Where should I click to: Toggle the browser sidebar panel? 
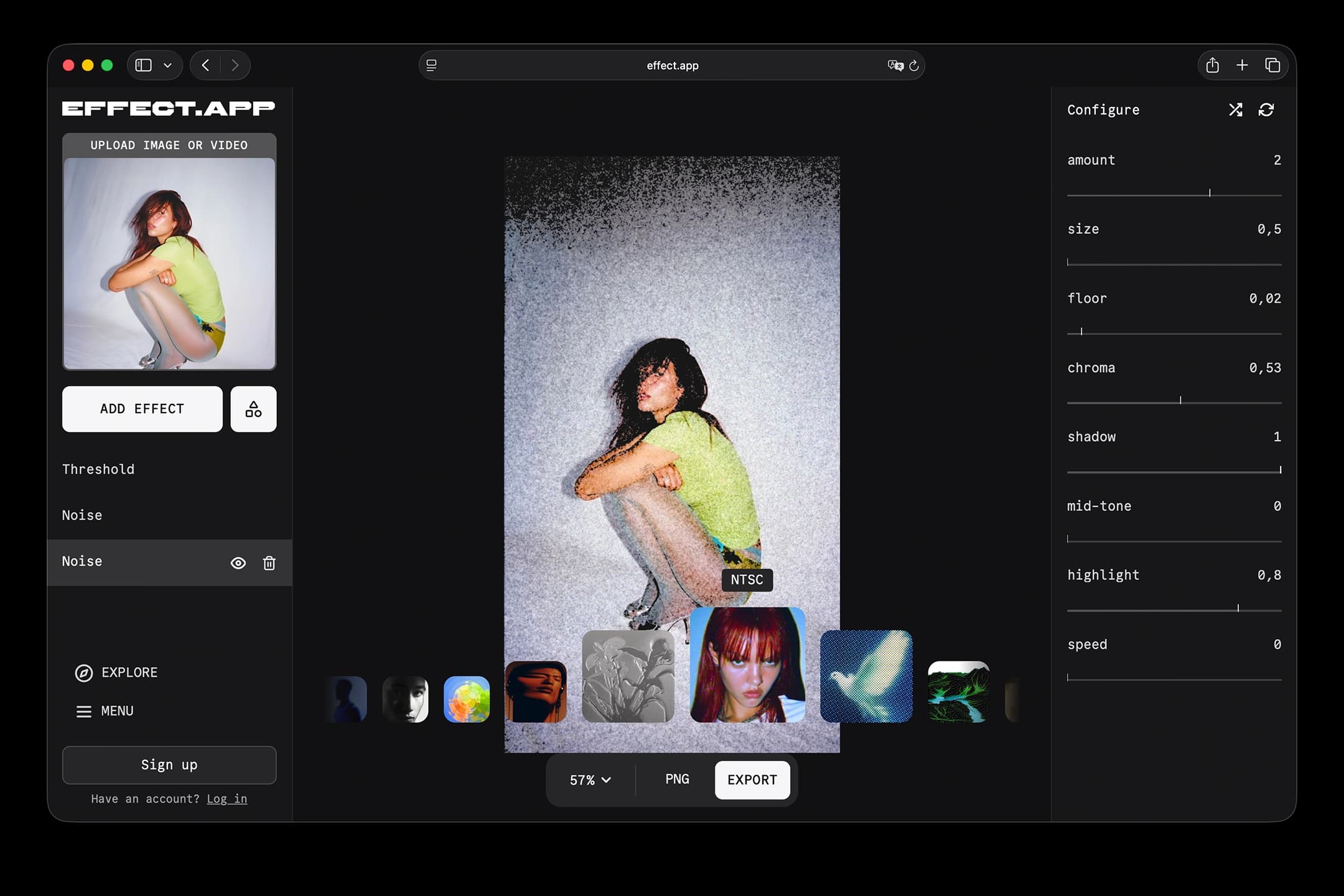pyautogui.click(x=144, y=65)
